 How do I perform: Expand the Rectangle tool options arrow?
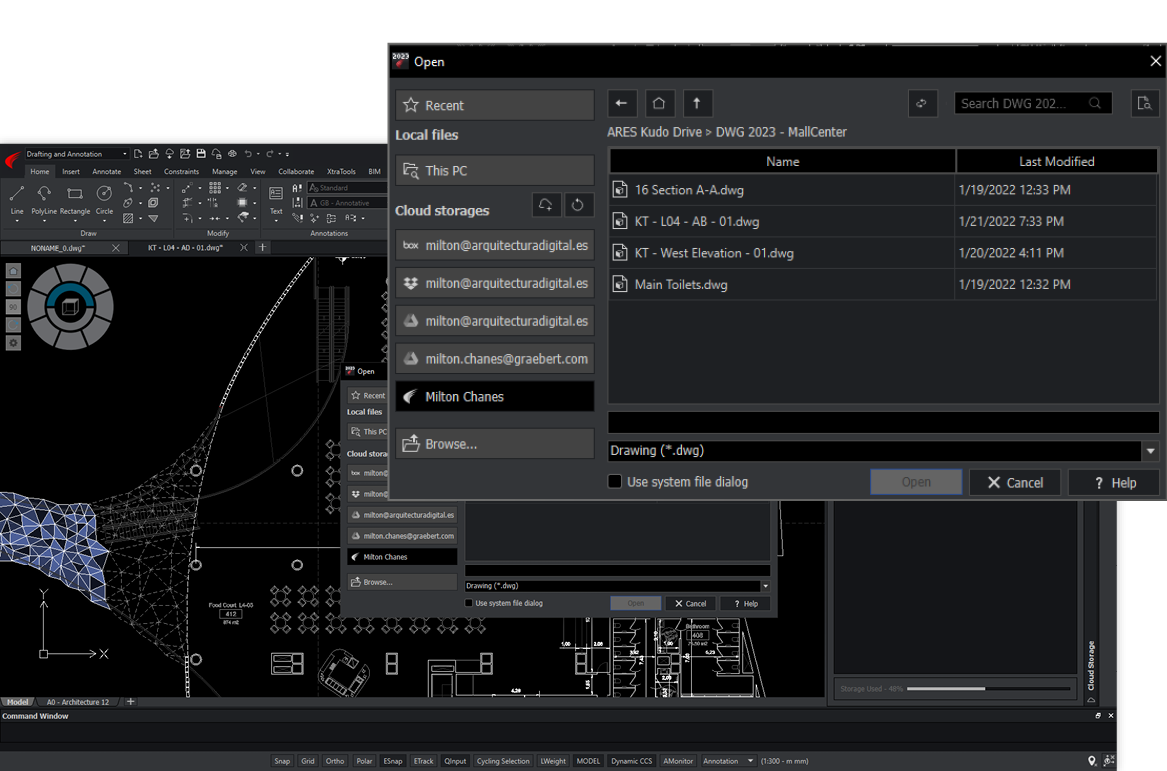[74, 221]
